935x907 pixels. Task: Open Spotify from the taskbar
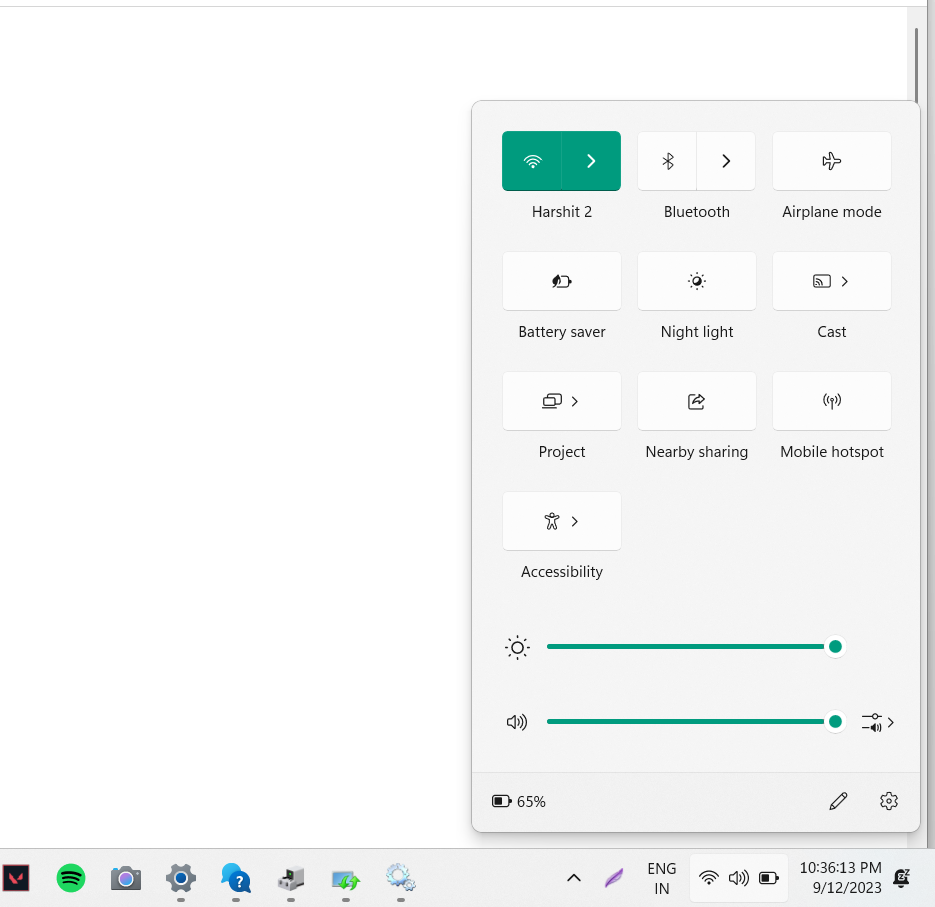[x=71, y=878]
